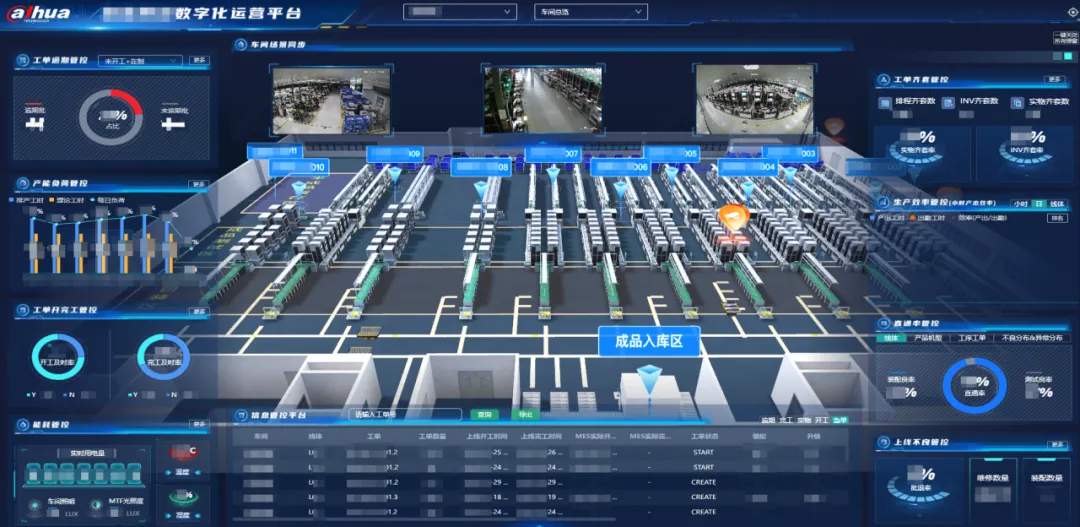Screen dimensions: 1080x527
Task: Open the 未开工+在制 dropdown
Action: 140,61
